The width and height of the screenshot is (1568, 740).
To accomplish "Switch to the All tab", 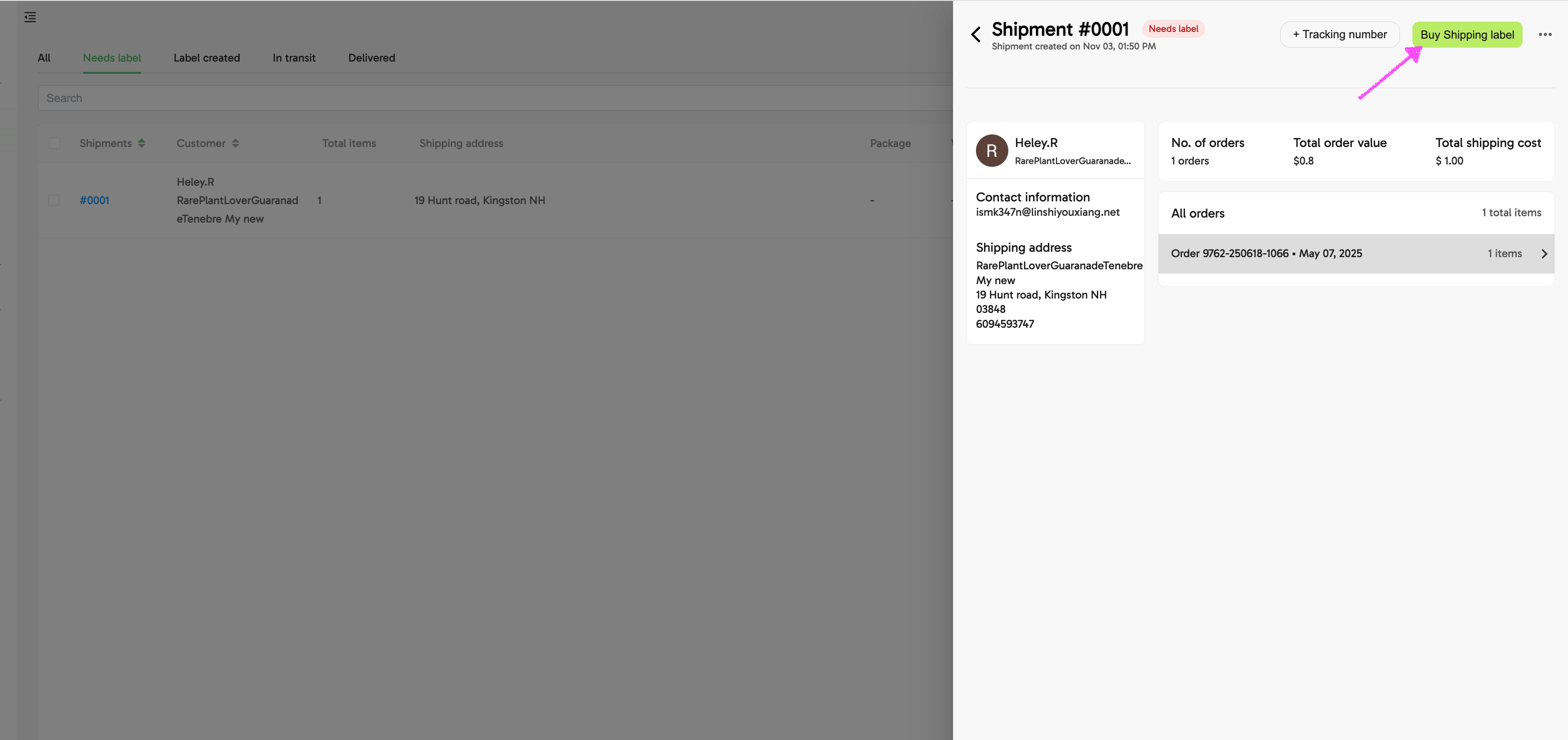I will 44,58.
